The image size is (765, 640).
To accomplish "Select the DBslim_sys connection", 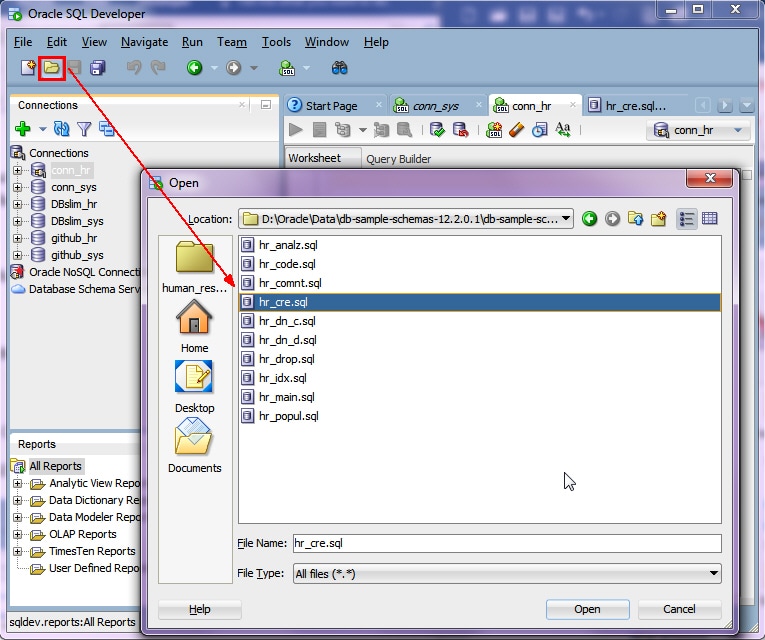I will [77, 221].
